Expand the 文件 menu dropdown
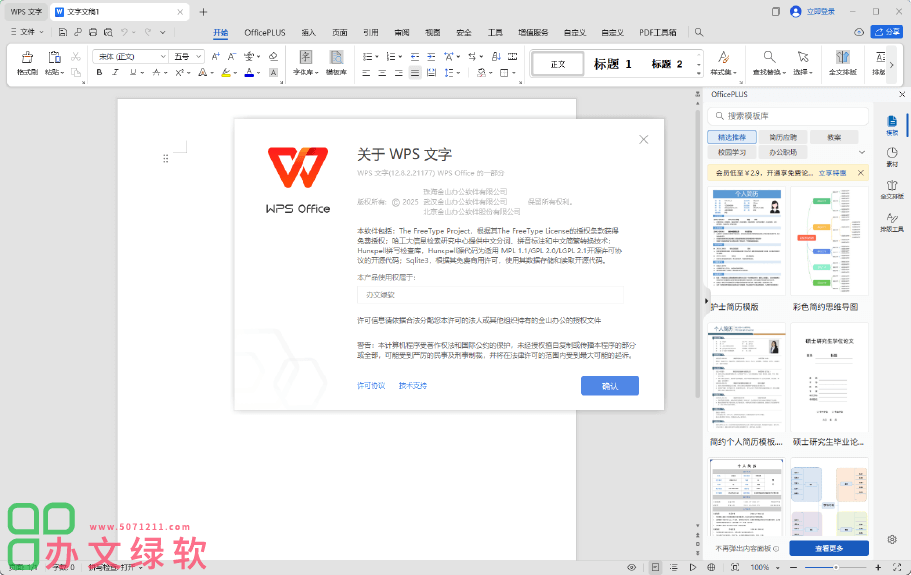 tap(27, 32)
